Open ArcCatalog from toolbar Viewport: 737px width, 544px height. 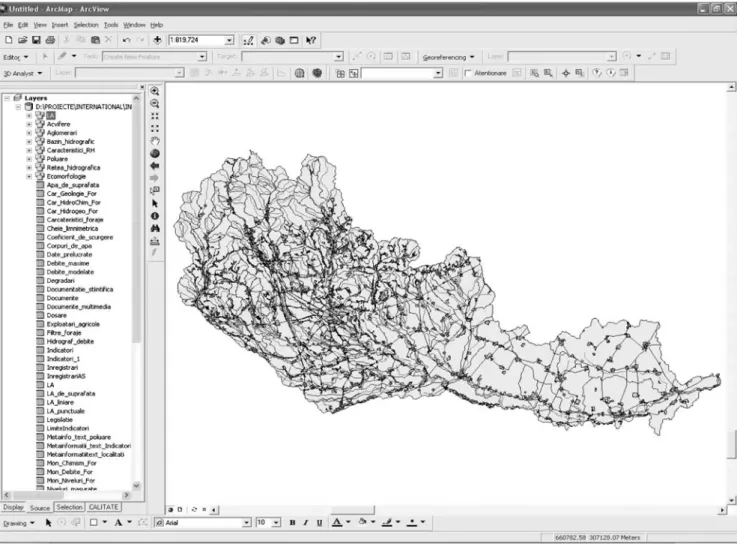pyautogui.click(x=266, y=40)
